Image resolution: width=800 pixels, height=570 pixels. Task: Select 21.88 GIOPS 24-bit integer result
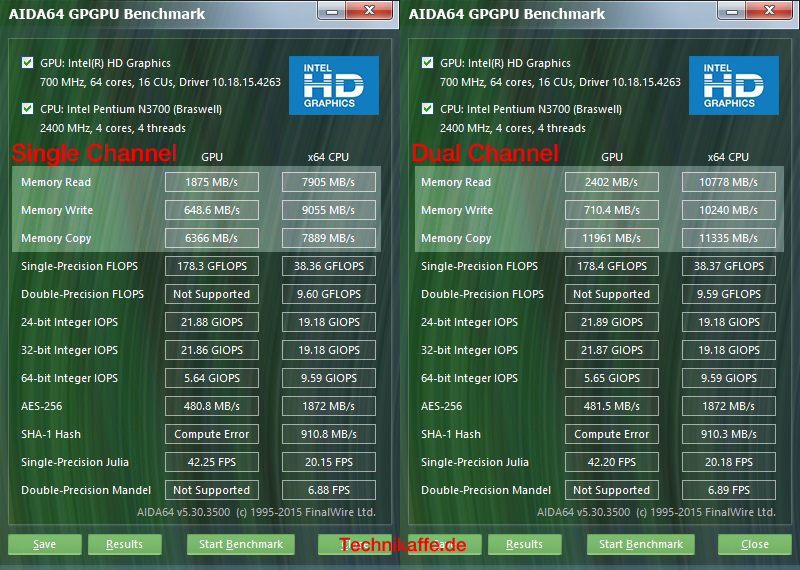point(212,322)
